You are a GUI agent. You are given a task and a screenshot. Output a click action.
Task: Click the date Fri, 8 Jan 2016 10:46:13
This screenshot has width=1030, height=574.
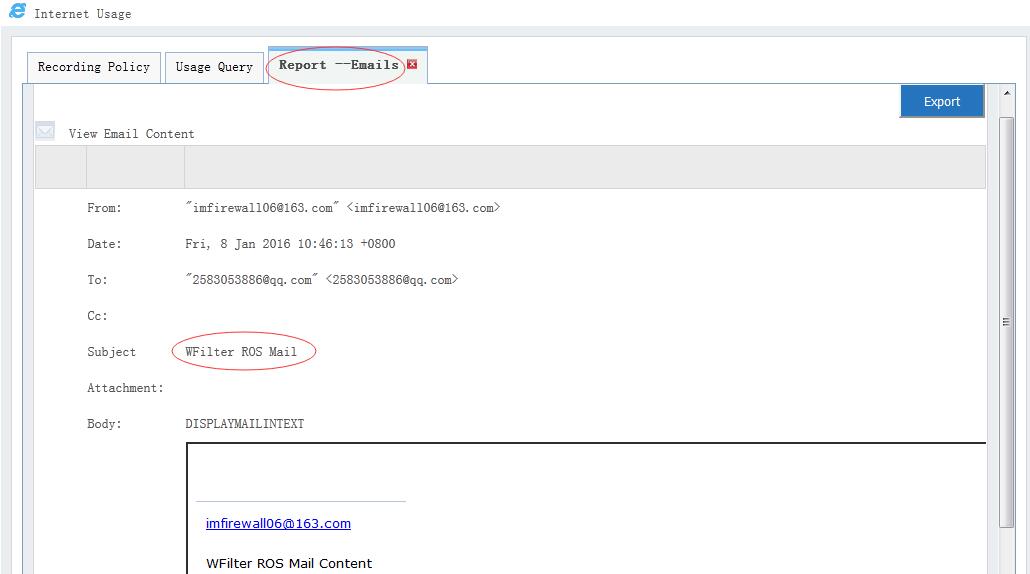pos(290,244)
